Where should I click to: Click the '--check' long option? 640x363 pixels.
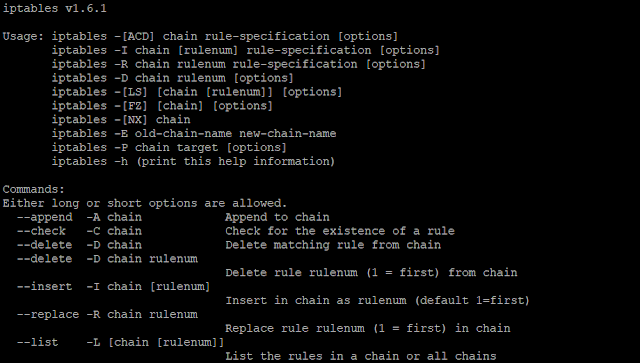(x=41, y=231)
